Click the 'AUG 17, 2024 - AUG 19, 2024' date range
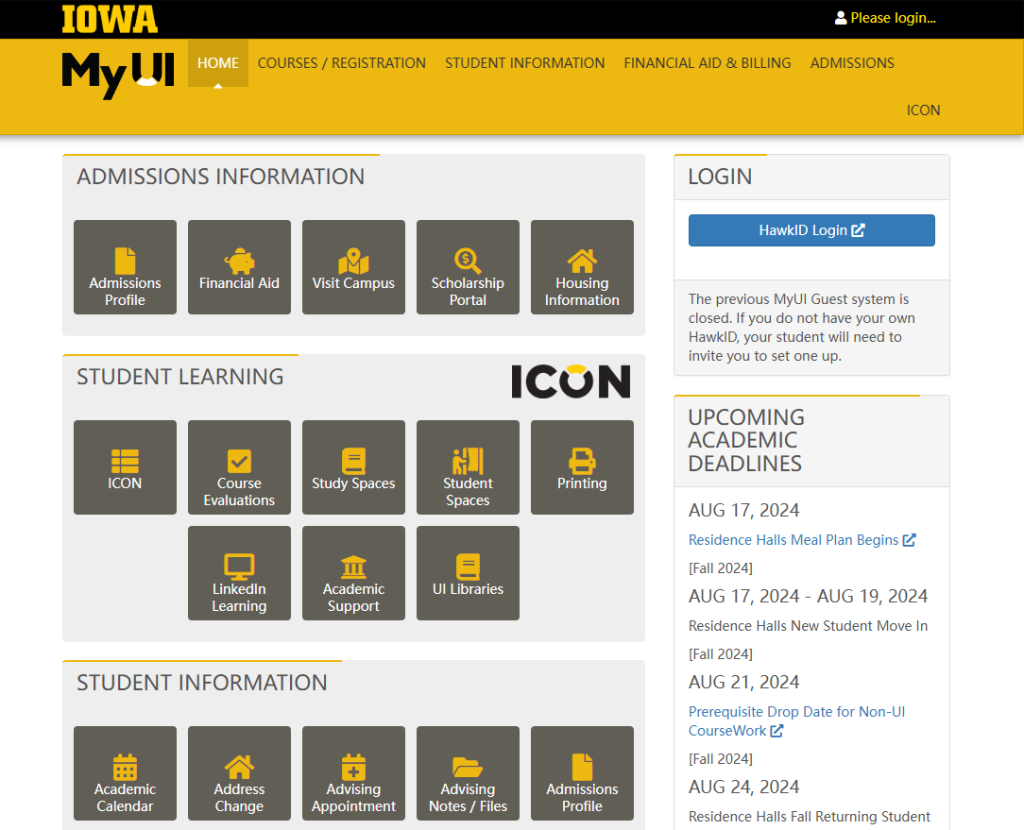The height and width of the screenshot is (830, 1024). 808,596
